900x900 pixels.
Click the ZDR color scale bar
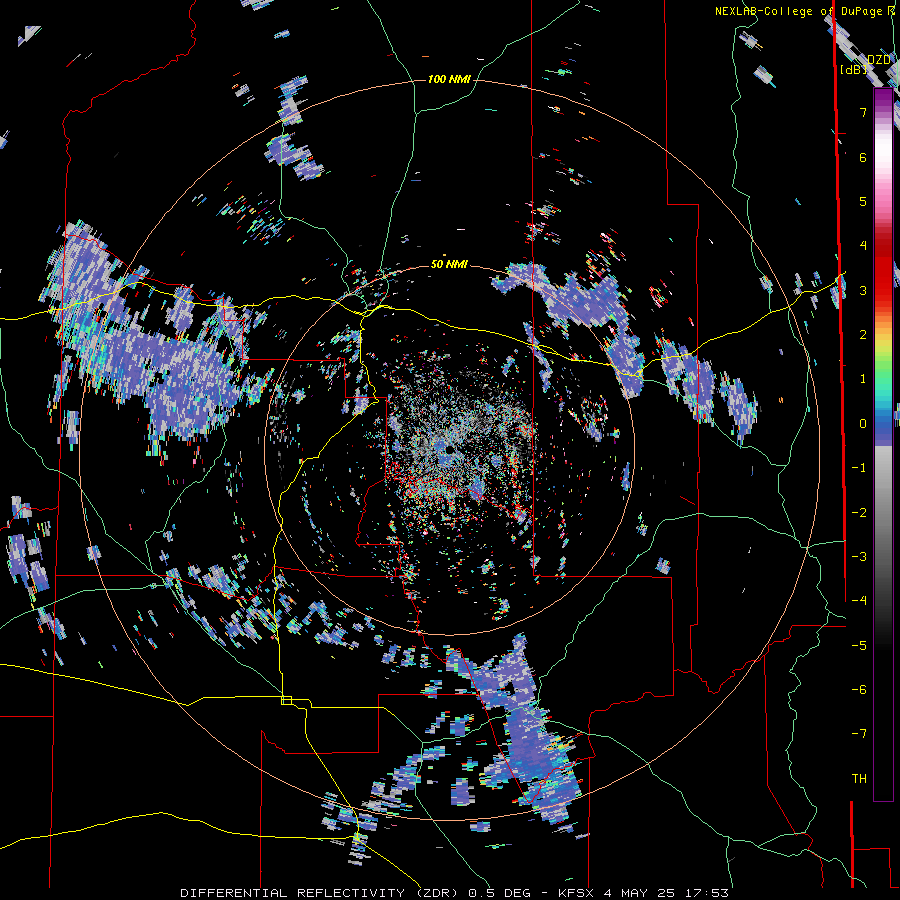coord(883,445)
